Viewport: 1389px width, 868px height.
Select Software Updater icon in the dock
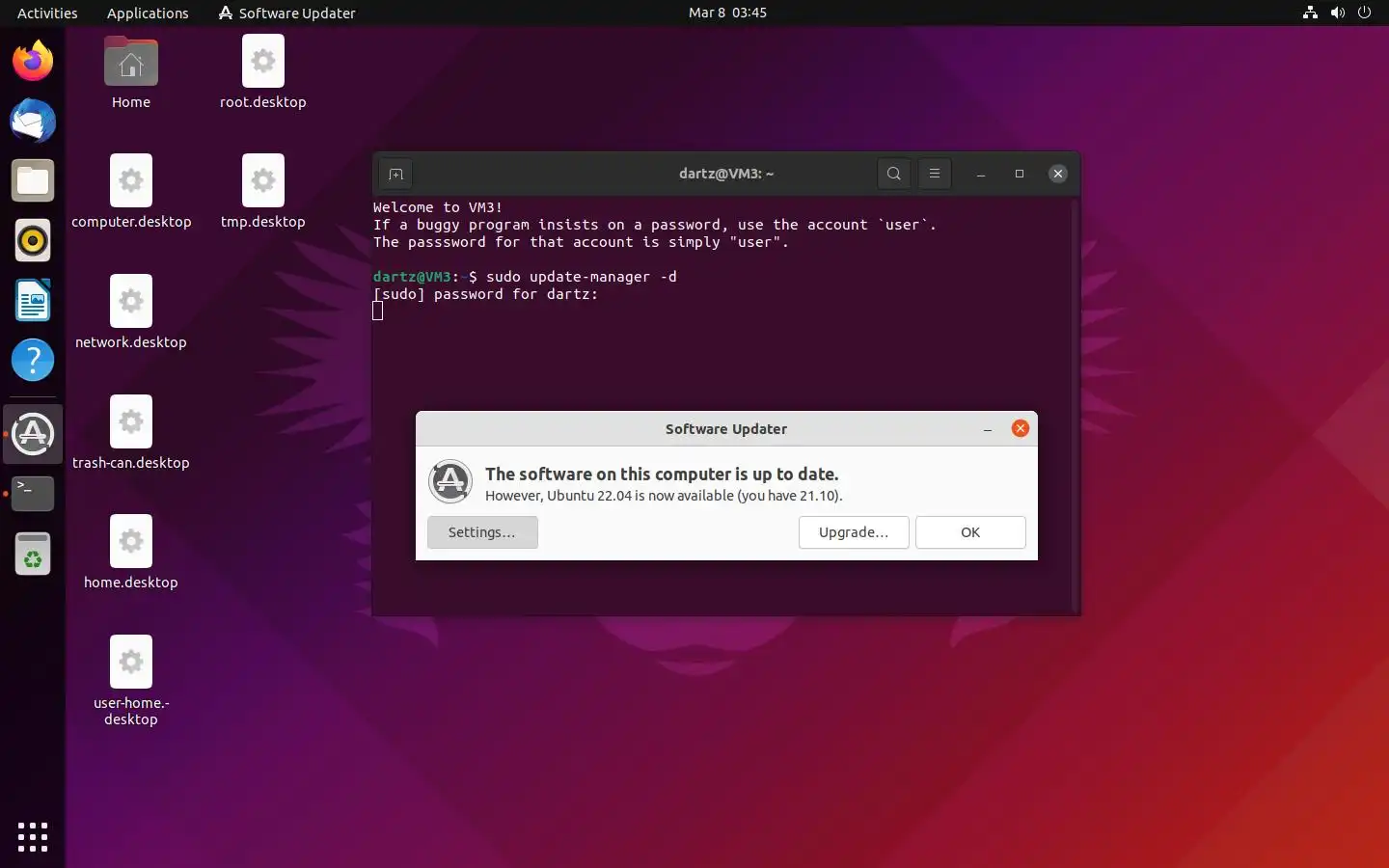33,434
